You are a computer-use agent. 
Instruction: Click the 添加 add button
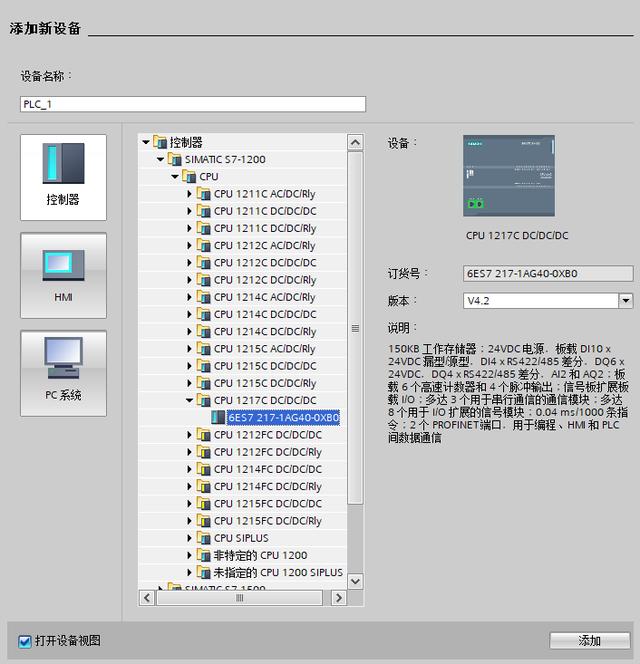click(x=590, y=641)
